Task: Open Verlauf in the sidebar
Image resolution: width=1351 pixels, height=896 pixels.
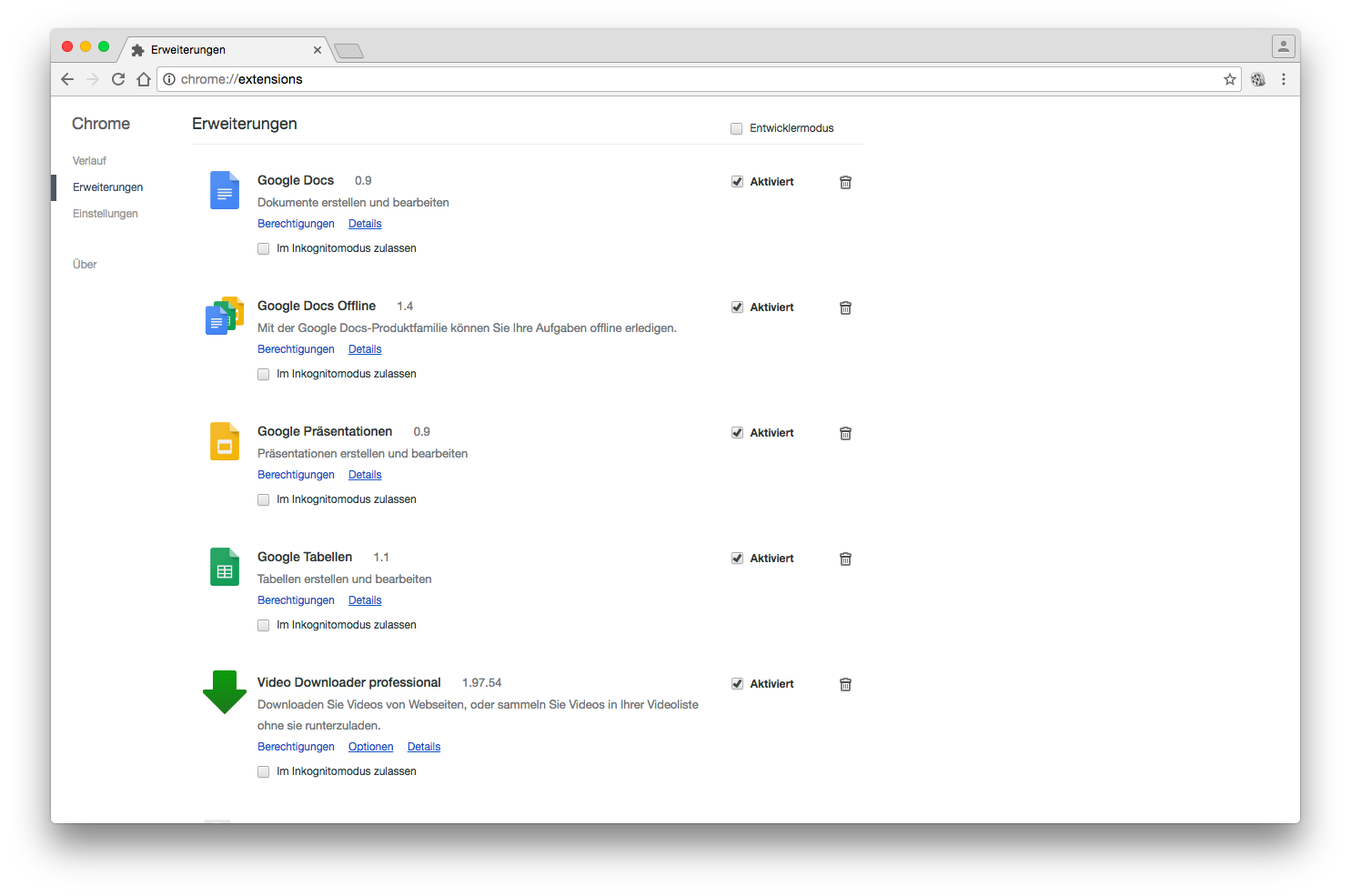Action: pos(89,161)
